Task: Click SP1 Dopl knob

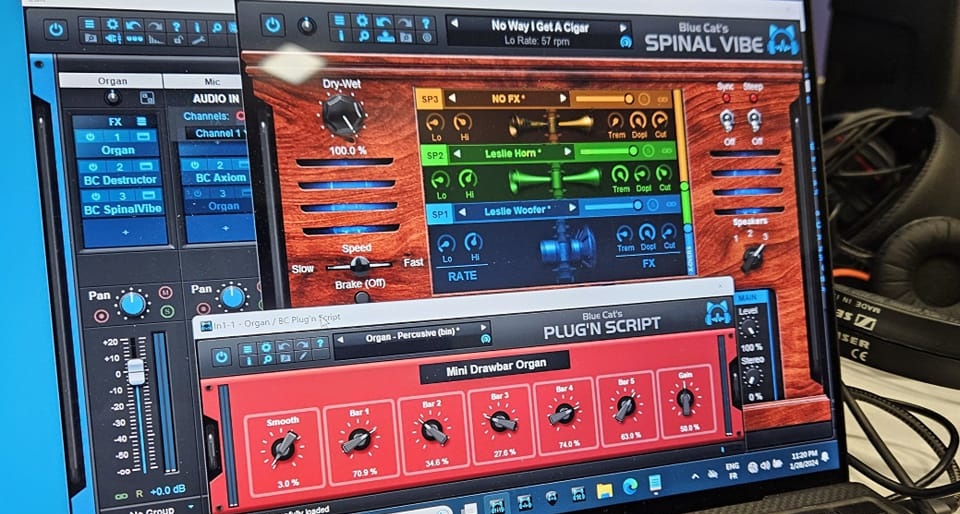Action: 647,233
